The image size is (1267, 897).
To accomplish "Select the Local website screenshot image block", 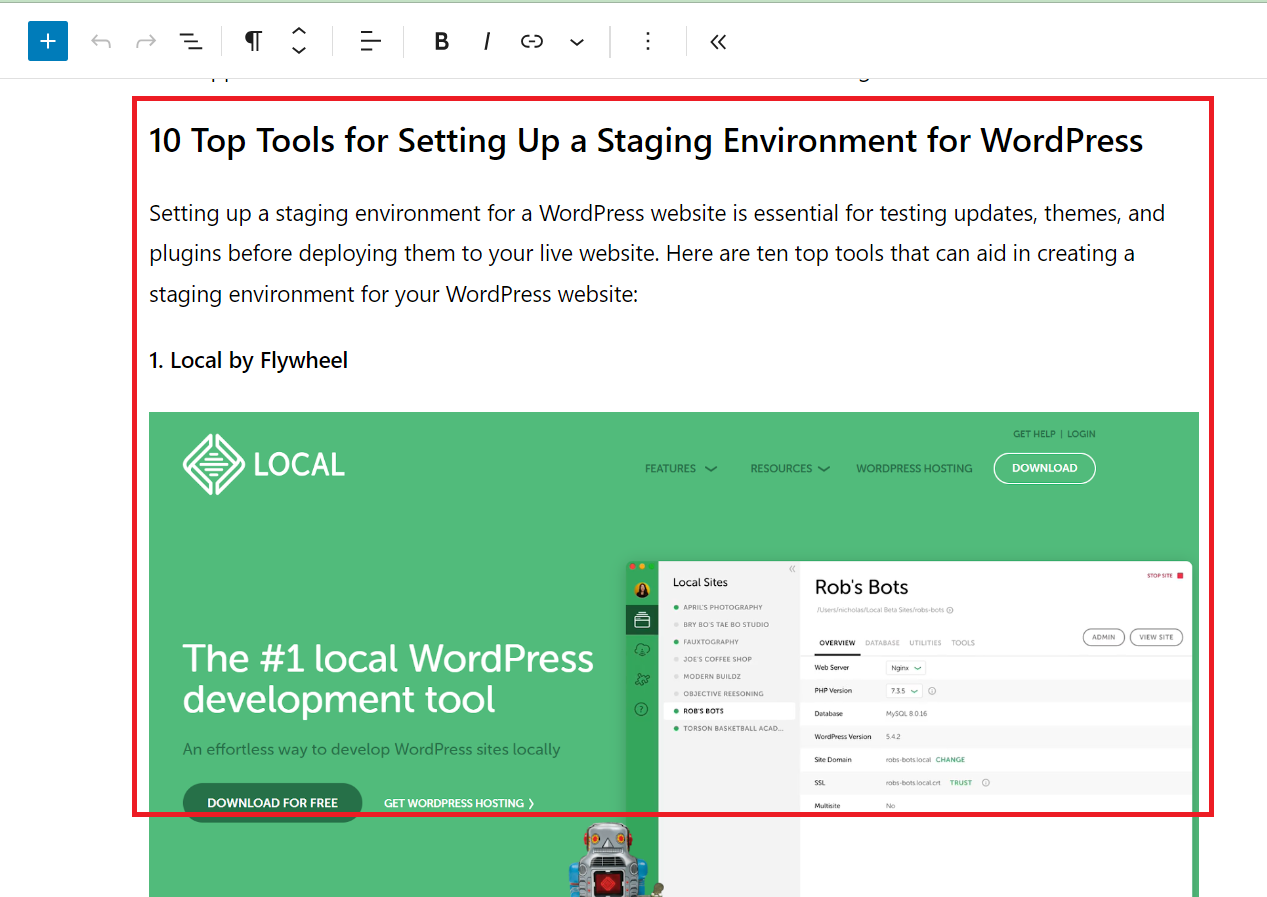I will tap(674, 654).
